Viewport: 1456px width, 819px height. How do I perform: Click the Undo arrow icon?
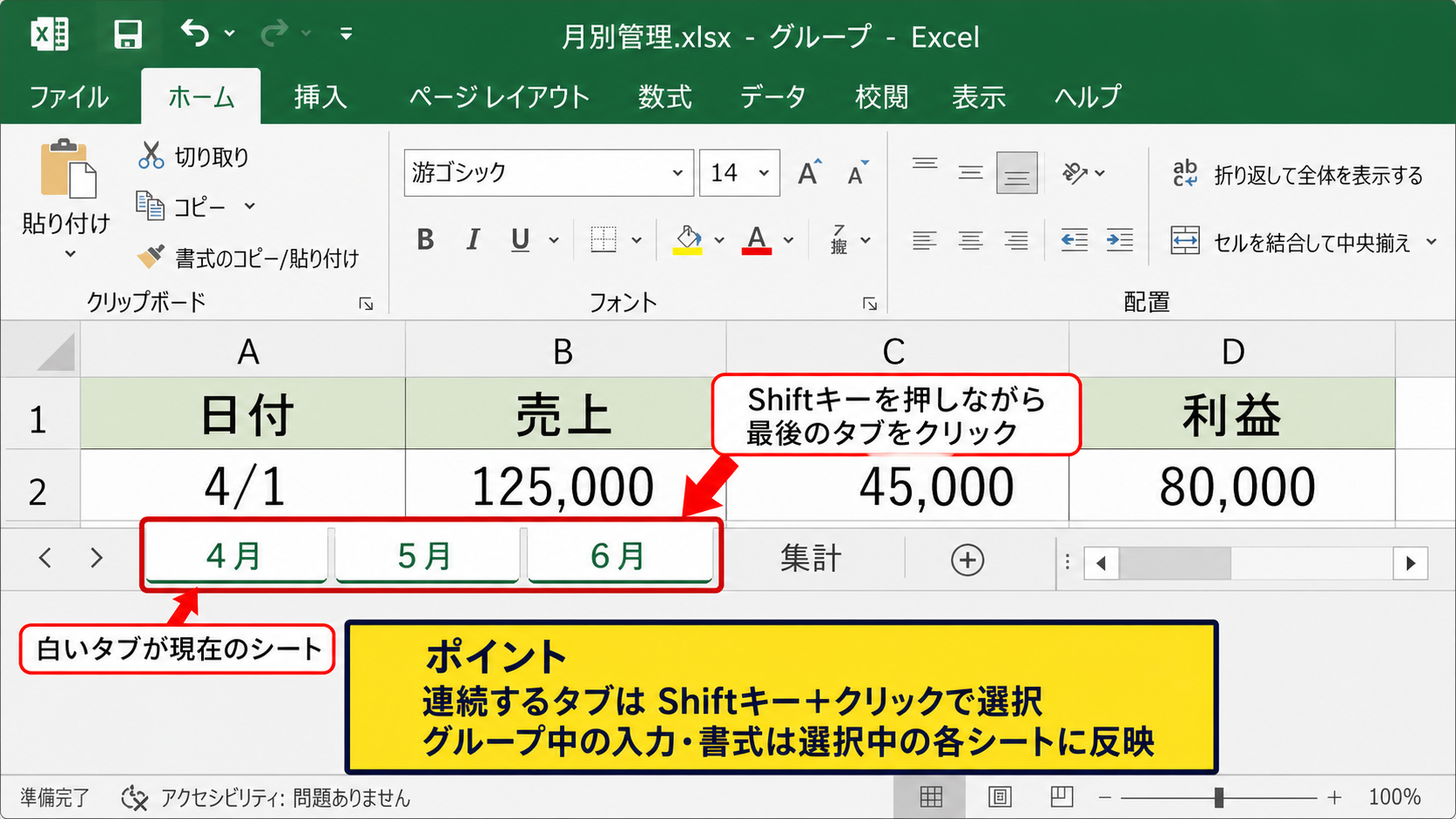tap(195, 33)
